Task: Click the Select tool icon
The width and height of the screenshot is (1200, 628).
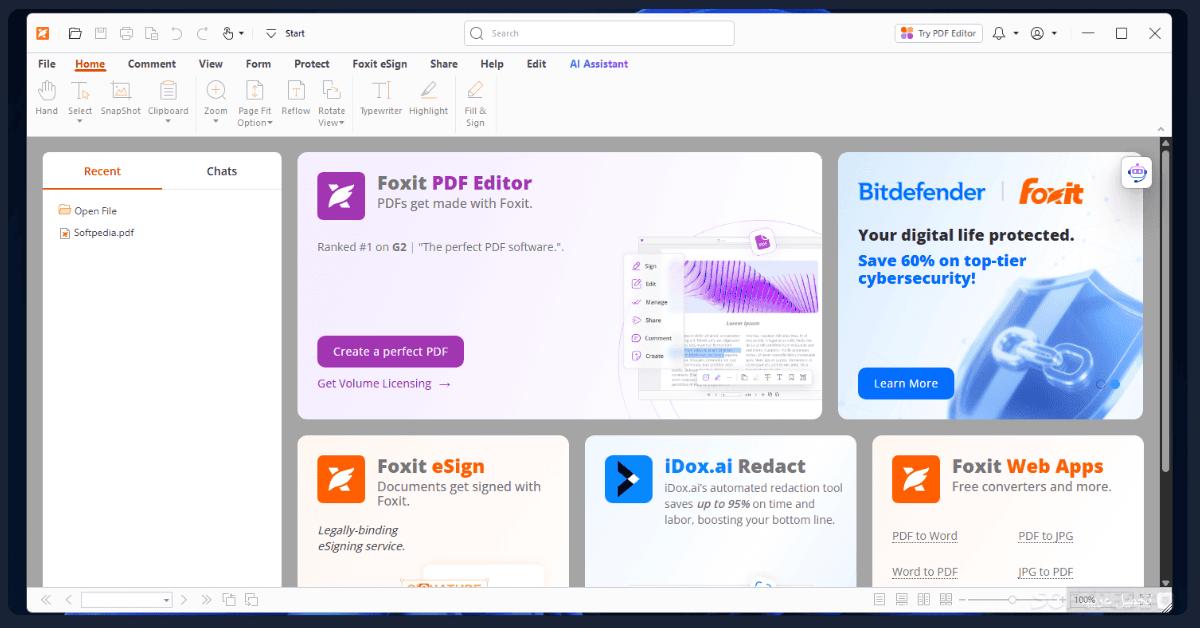Action: point(80,91)
